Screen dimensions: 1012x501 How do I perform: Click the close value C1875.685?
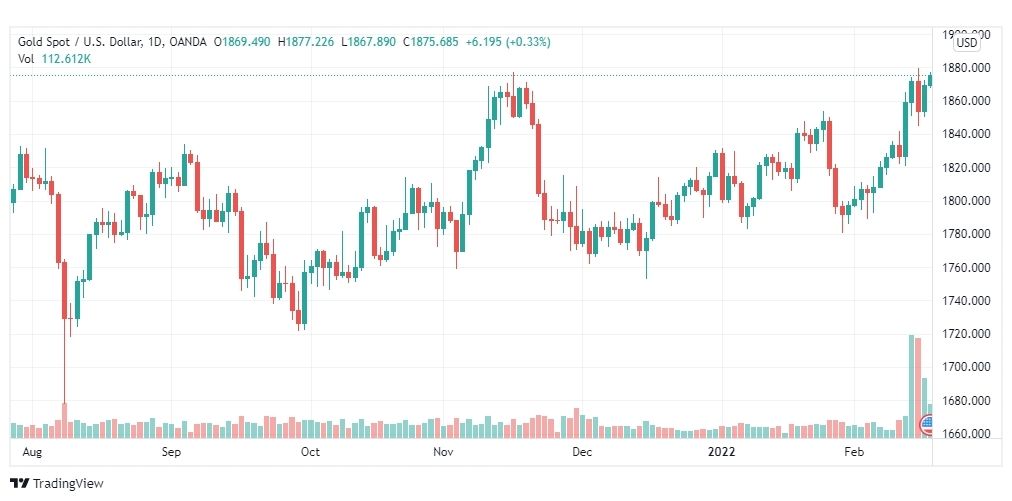430,42
